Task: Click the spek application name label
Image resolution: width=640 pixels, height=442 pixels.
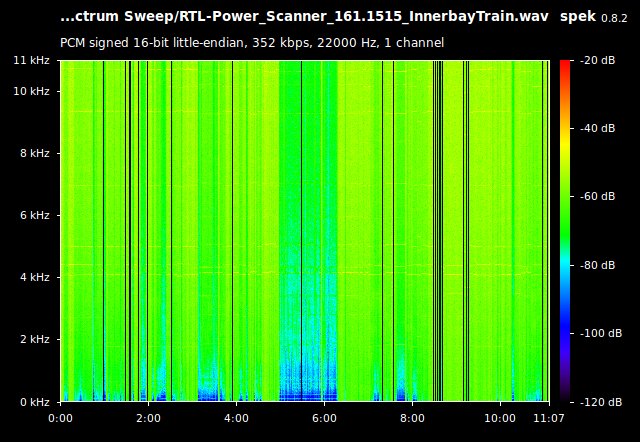Action: pos(578,17)
